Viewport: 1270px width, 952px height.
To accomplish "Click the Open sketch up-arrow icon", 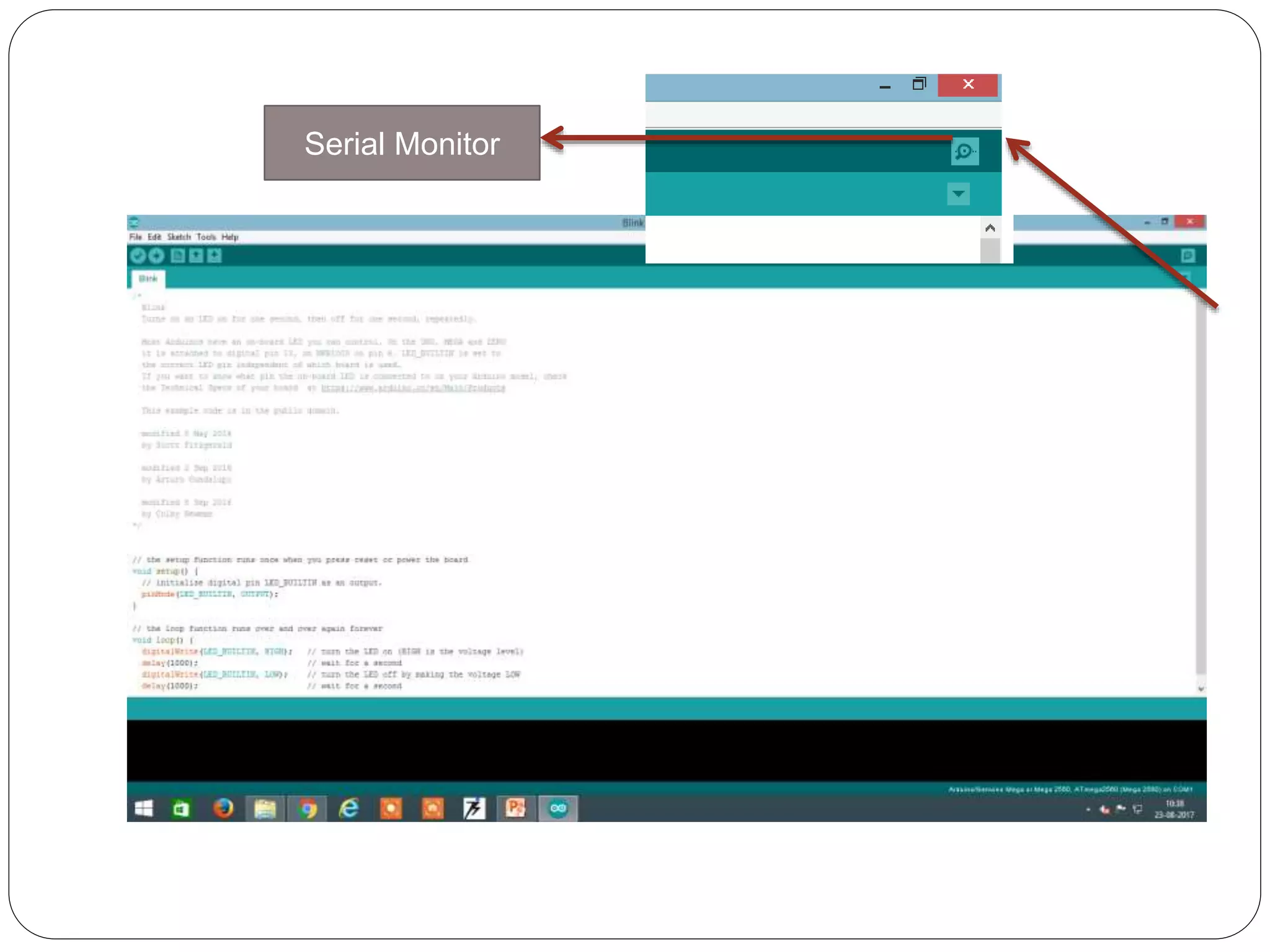I will [x=196, y=256].
